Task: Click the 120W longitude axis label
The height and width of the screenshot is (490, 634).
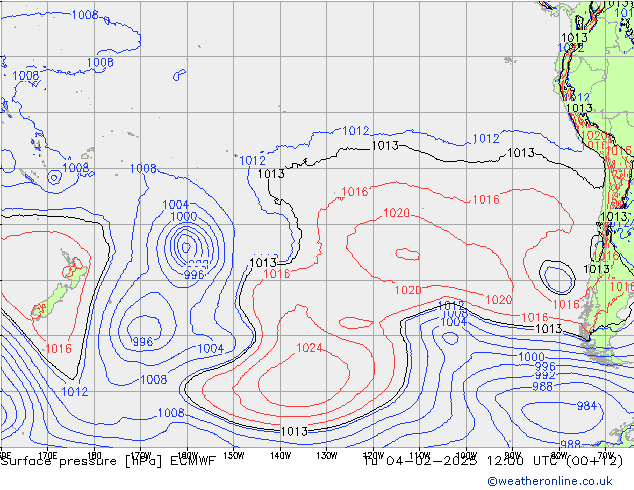Action: click(x=373, y=456)
